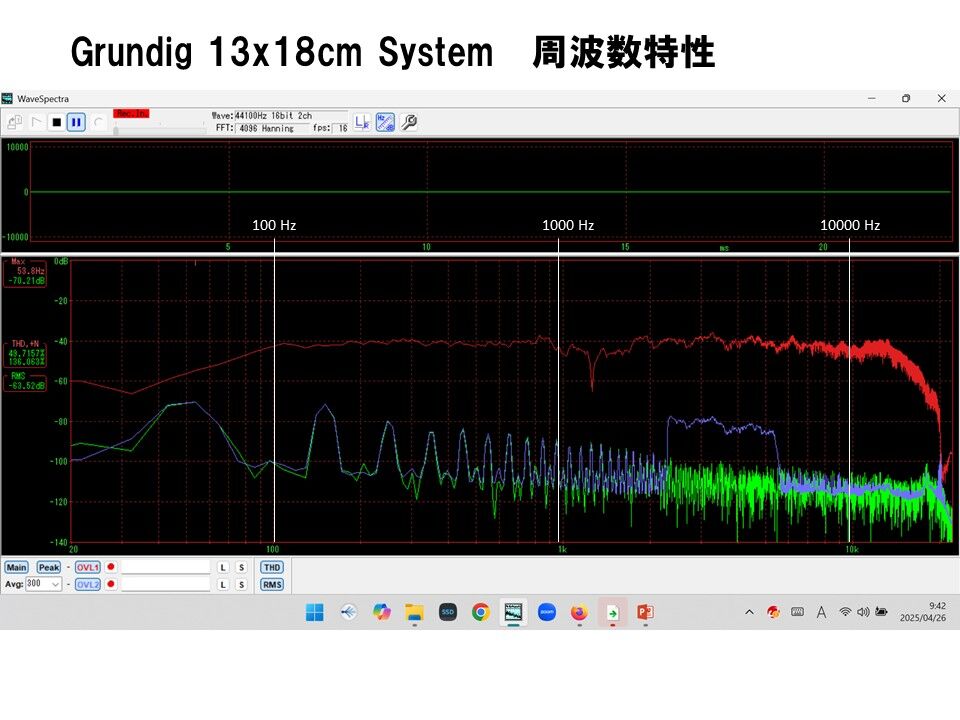960x720 pixels.
Task: Click the WaveSpectra taskbar icon
Action: click(x=513, y=612)
